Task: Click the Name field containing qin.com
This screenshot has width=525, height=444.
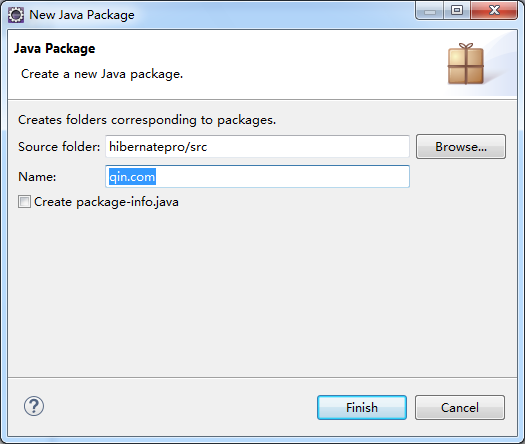Action: [x=257, y=176]
